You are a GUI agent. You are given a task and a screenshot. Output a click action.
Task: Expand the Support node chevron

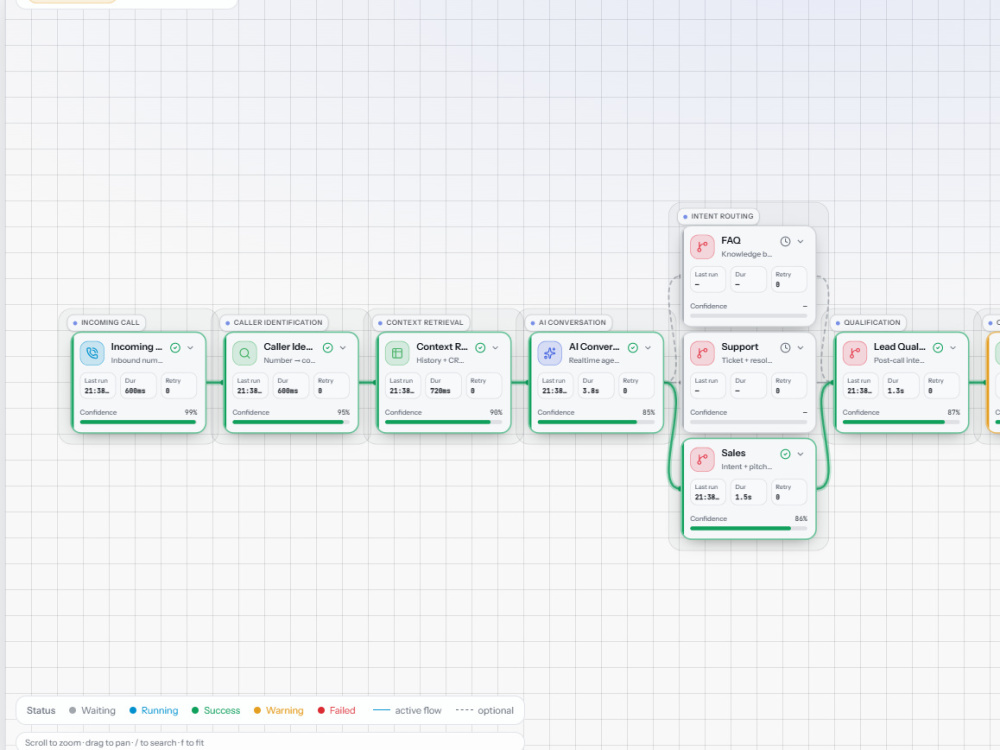pyautogui.click(x=800, y=348)
